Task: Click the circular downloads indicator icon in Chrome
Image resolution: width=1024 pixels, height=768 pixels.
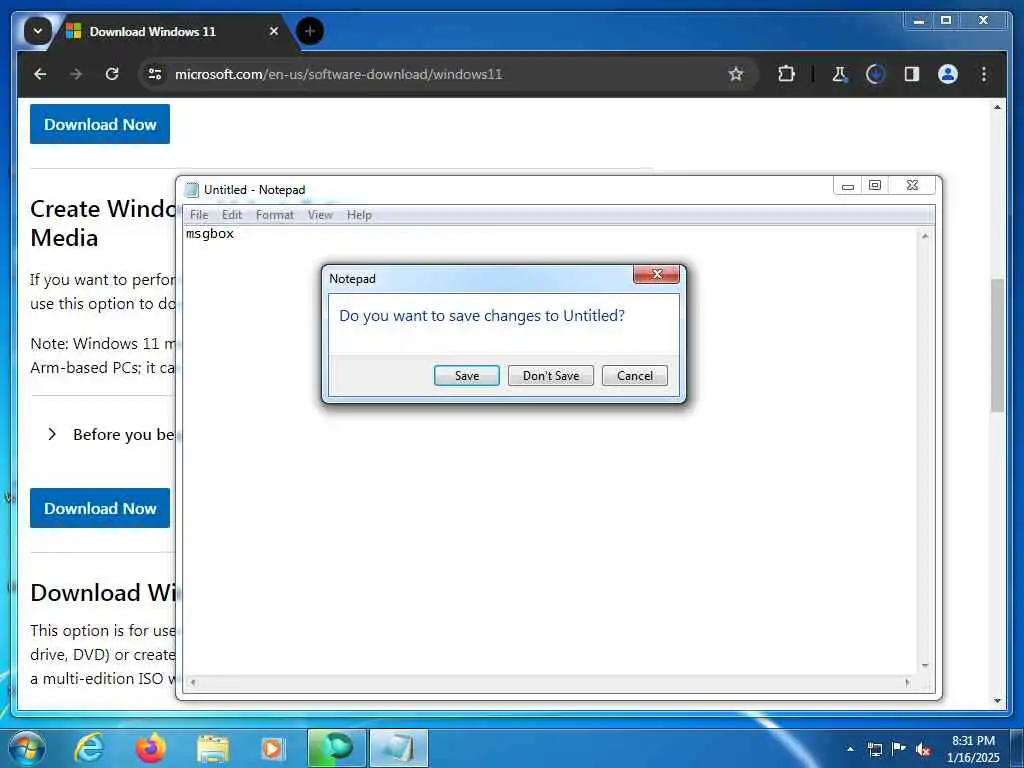Action: pos(875,74)
